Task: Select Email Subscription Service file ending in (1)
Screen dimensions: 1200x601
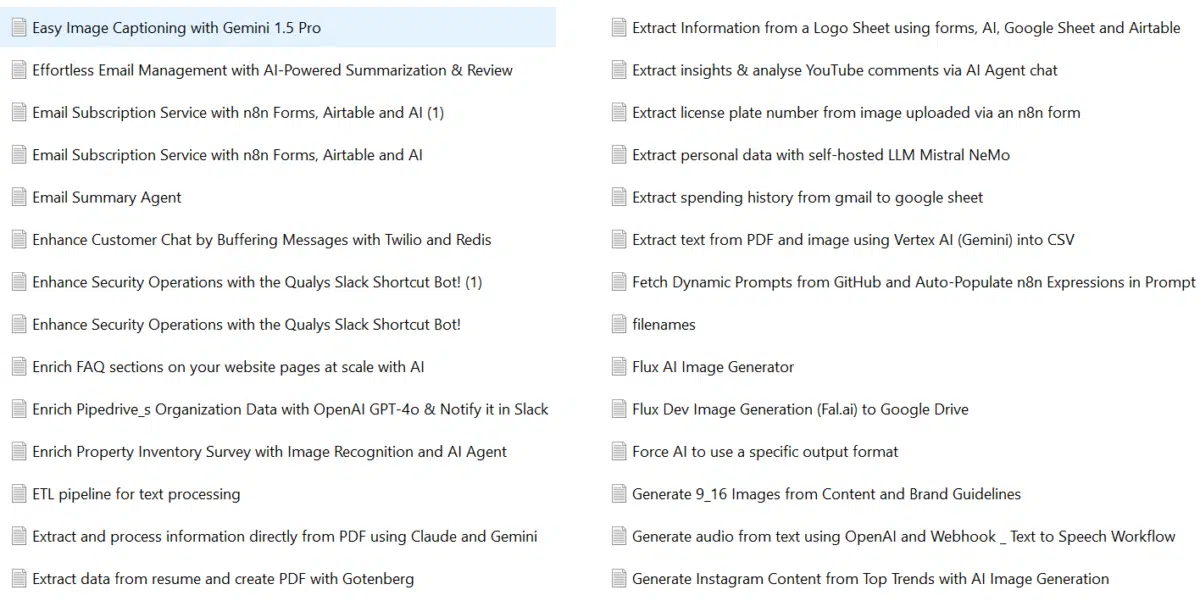Action: pyautogui.click(x=238, y=113)
